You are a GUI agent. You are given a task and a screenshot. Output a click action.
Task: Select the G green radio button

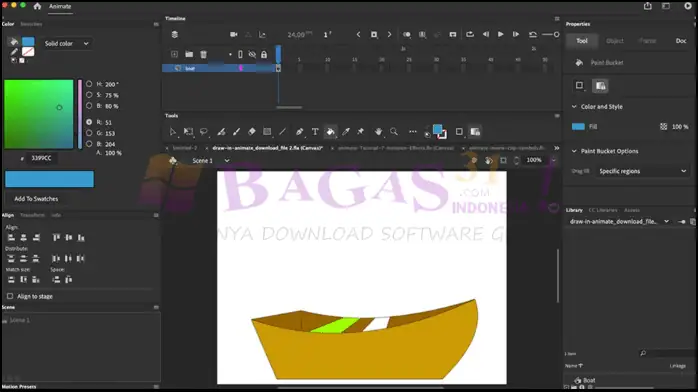pos(89,133)
